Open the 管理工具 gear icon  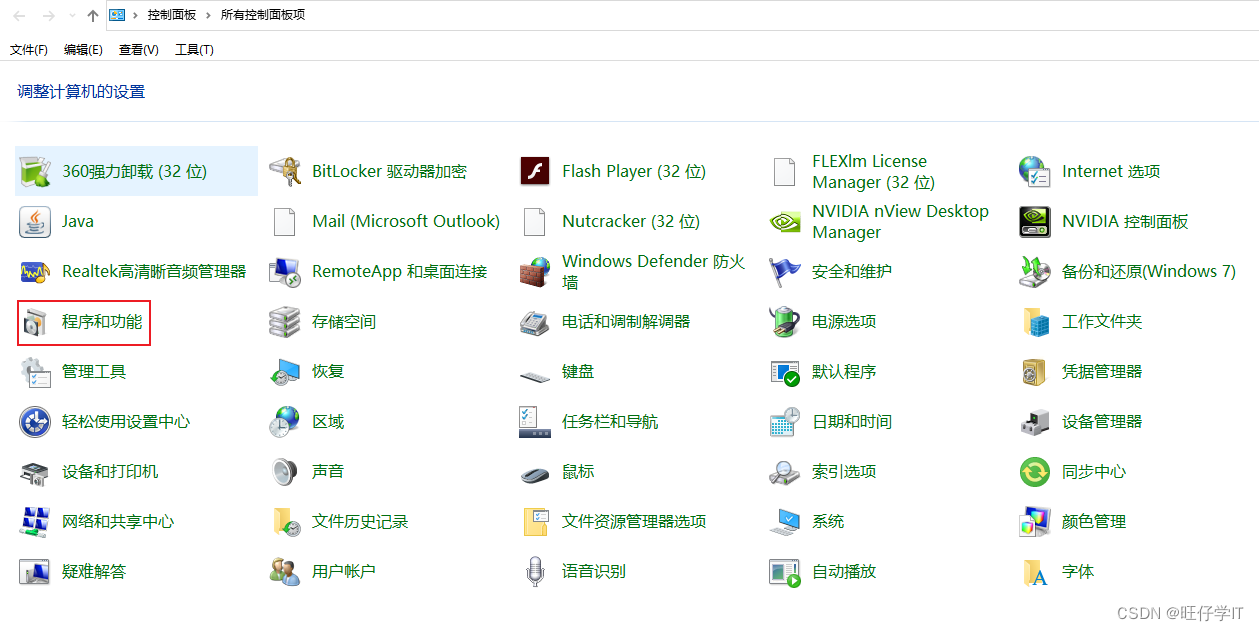[x=35, y=371]
